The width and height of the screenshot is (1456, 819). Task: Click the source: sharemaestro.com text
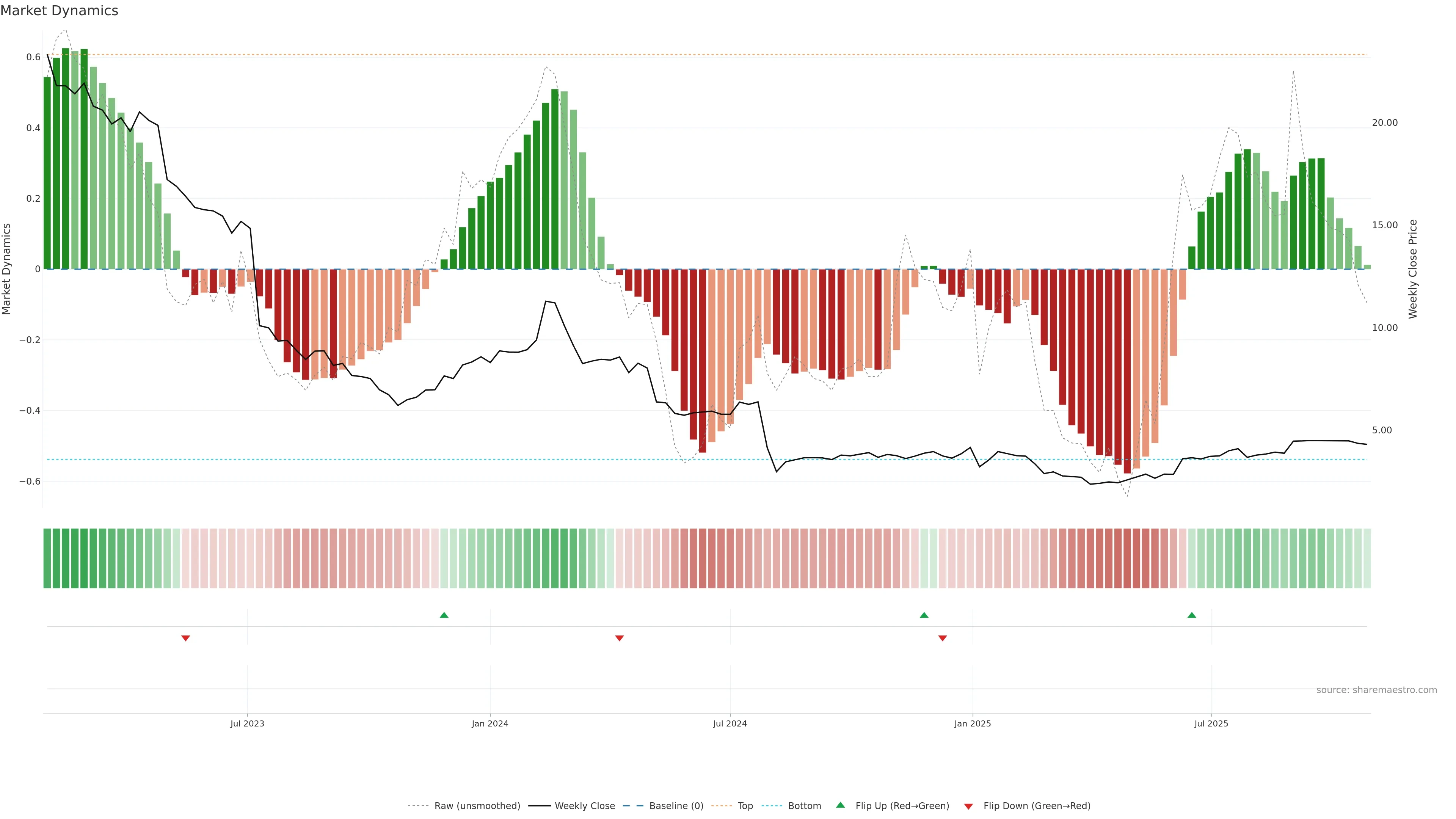1376,690
